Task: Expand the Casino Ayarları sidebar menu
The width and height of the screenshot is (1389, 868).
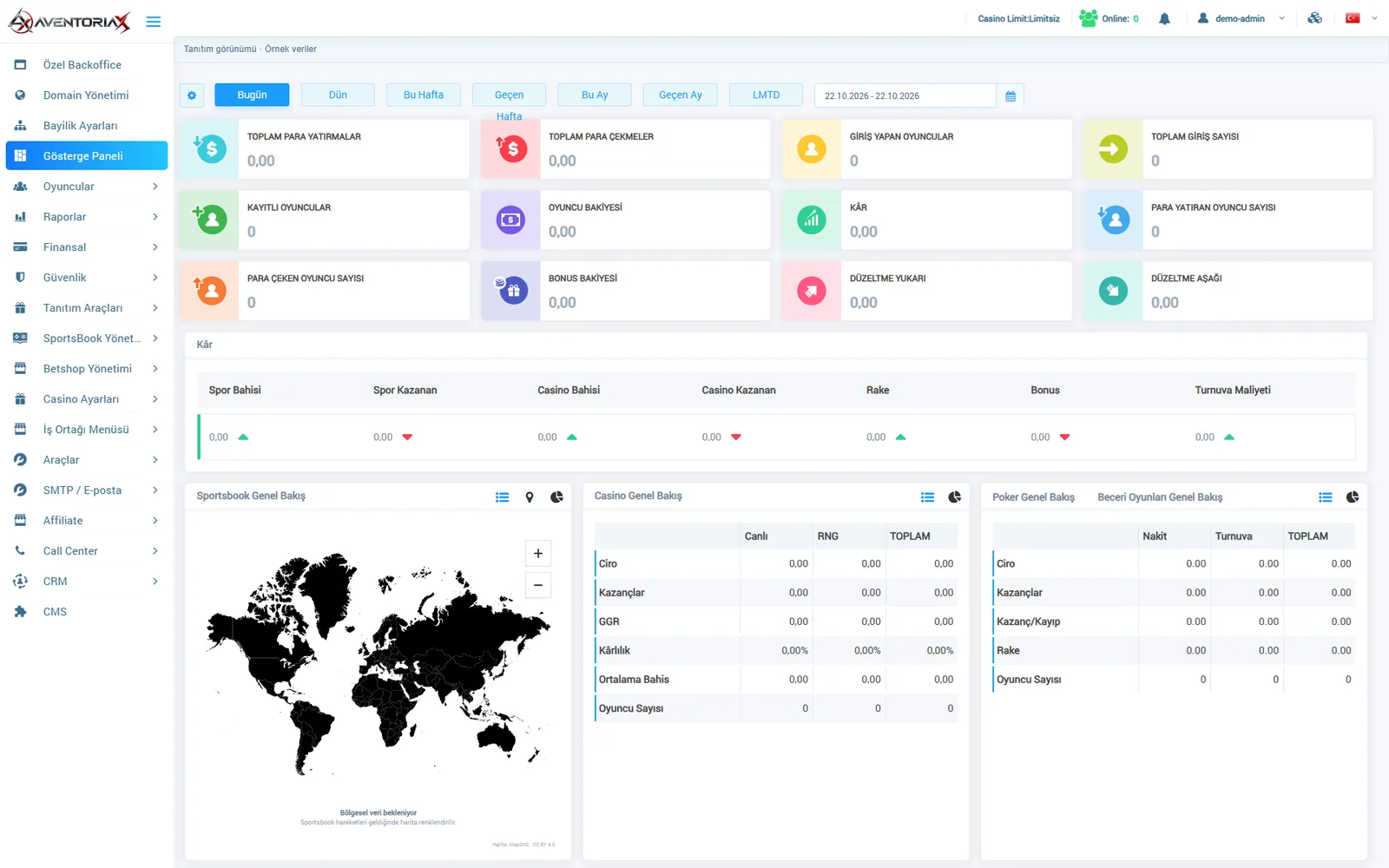Action: 87,399
